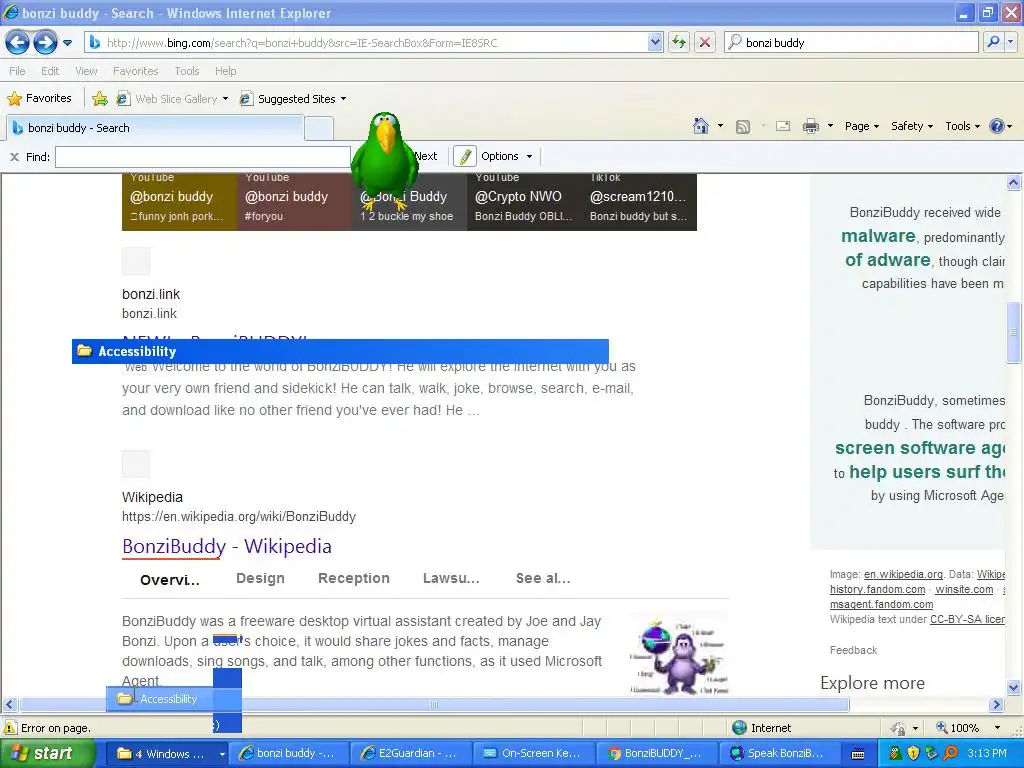Open the Edit menu
This screenshot has height=768, width=1024.
[x=50, y=71]
